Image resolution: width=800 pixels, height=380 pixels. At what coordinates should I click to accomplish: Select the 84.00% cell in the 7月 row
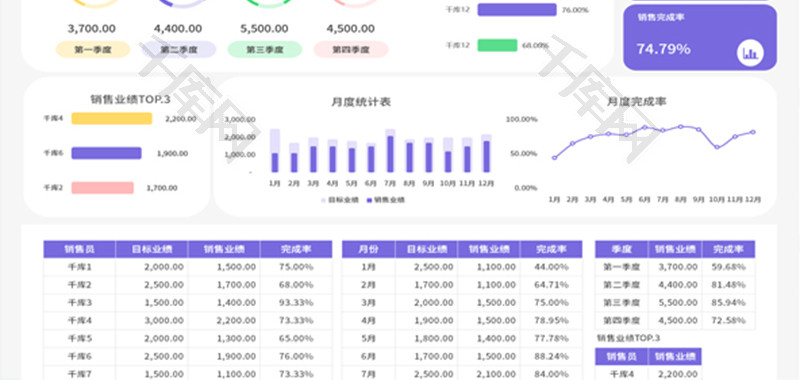(x=551, y=374)
